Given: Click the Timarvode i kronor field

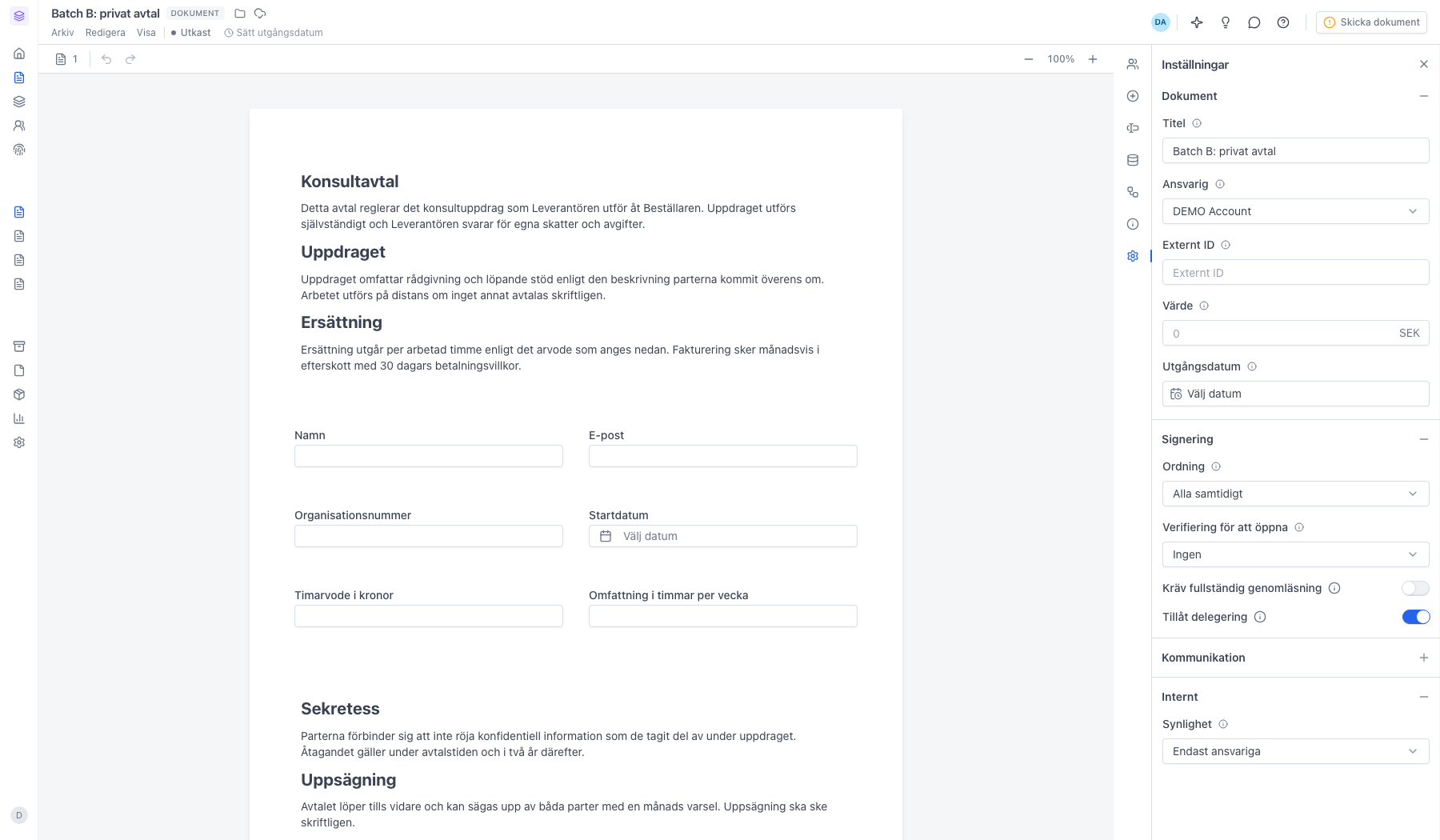Looking at the screenshot, I should tap(428, 616).
